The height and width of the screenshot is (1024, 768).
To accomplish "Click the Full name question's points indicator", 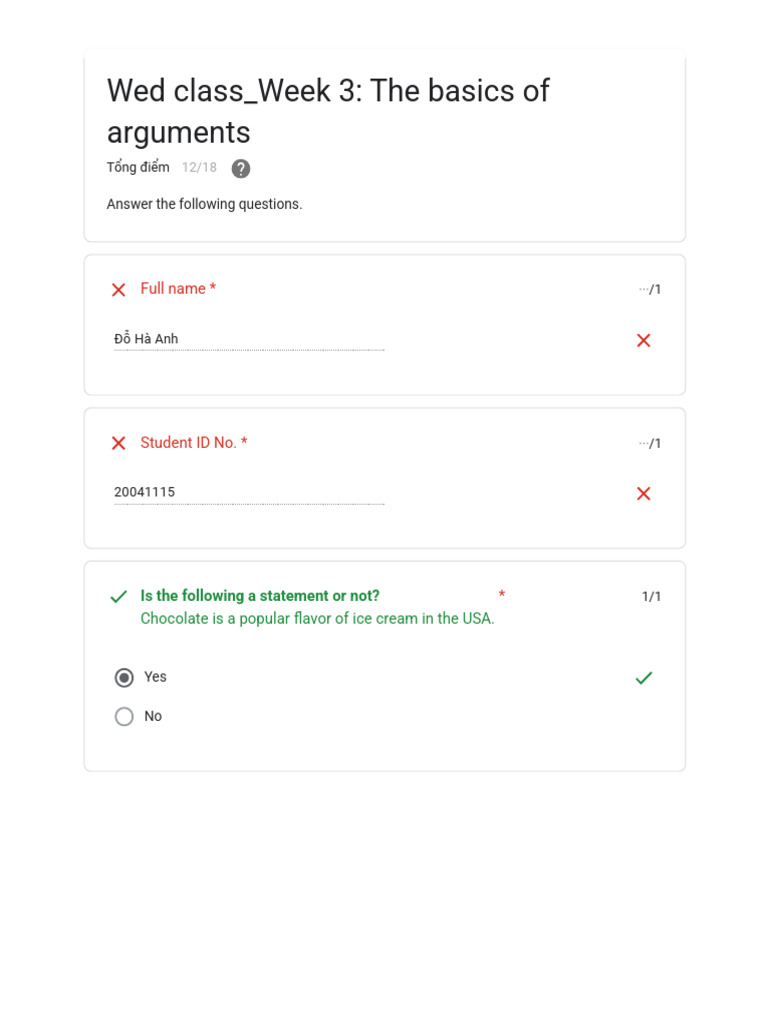I will 650,290.
